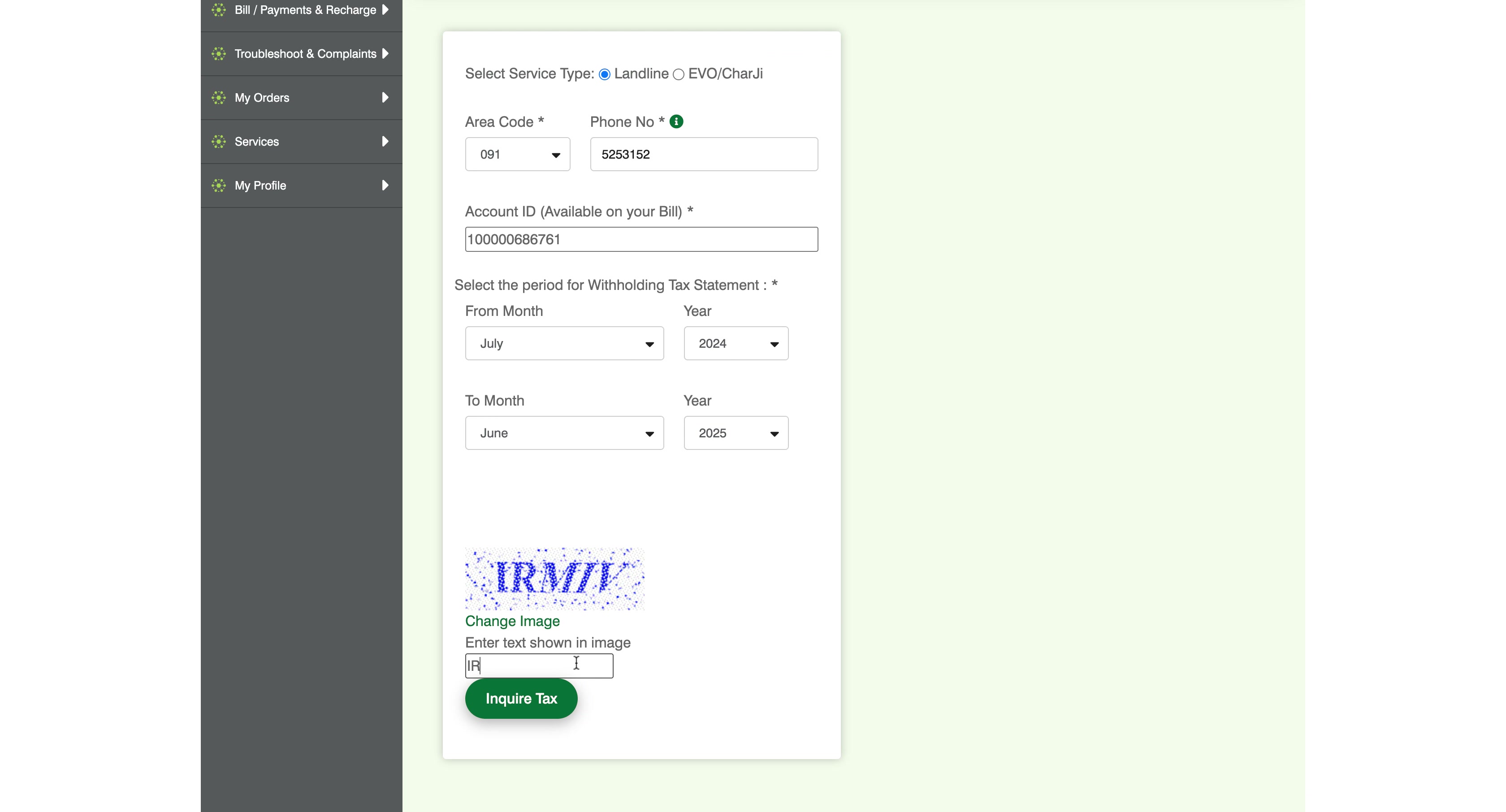Screen dimensions: 1506x812
Task: Expand the Bill / Payments & Recharge arrow
Action: pyautogui.click(x=385, y=9)
